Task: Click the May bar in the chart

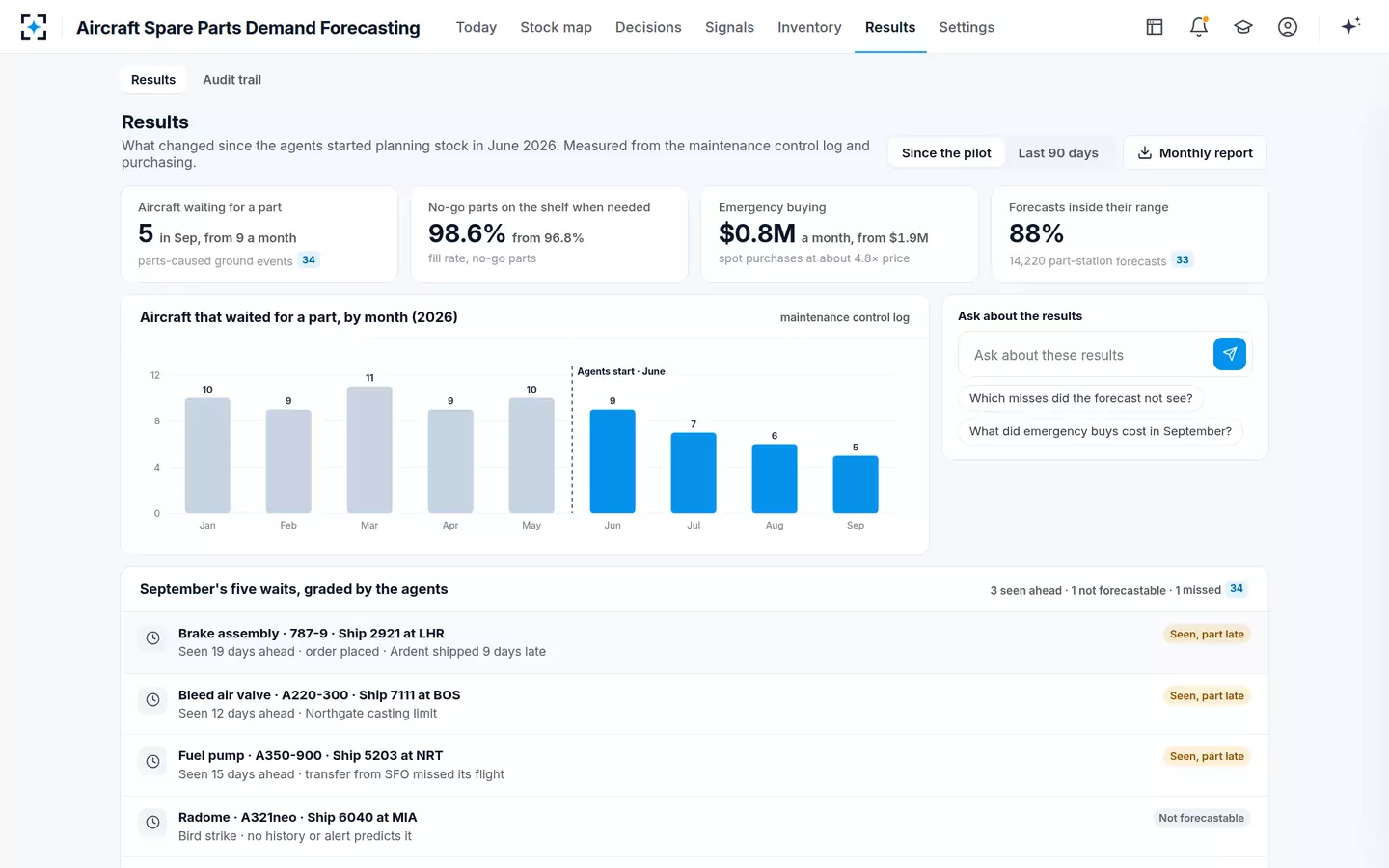Action: (x=531, y=455)
